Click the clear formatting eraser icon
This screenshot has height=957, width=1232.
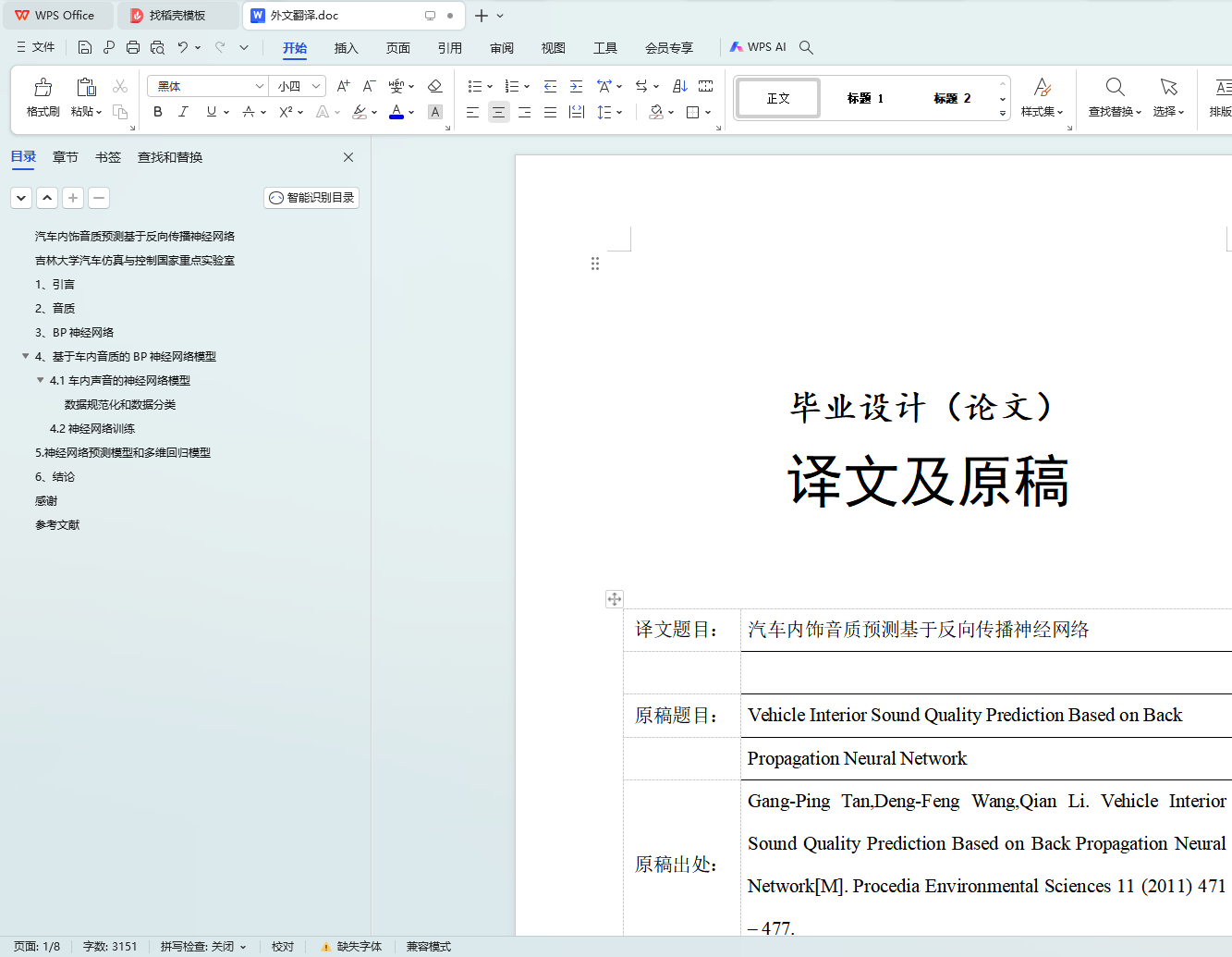434,86
